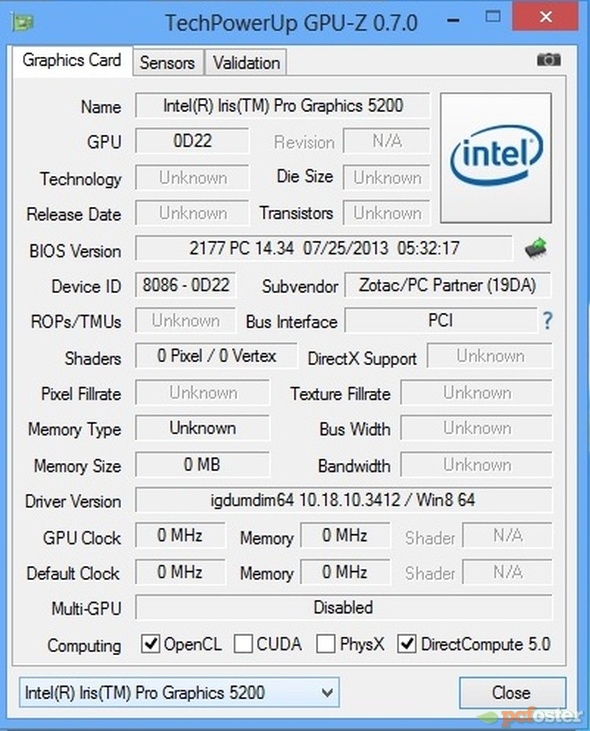
Task: Click the Die Size Unknown field
Action: click(x=387, y=178)
